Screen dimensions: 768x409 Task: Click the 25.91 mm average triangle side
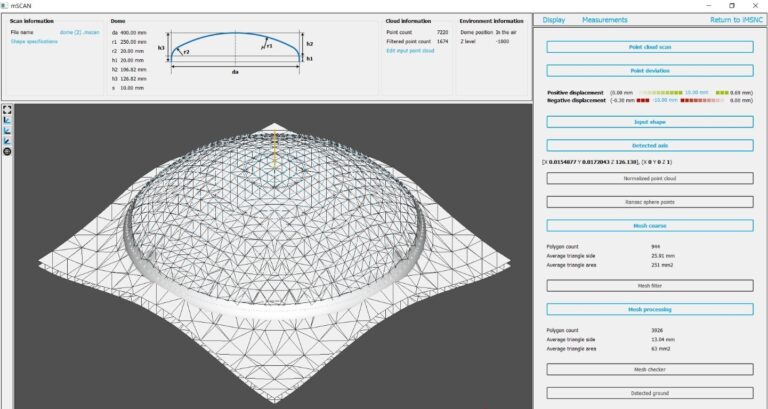663,256
